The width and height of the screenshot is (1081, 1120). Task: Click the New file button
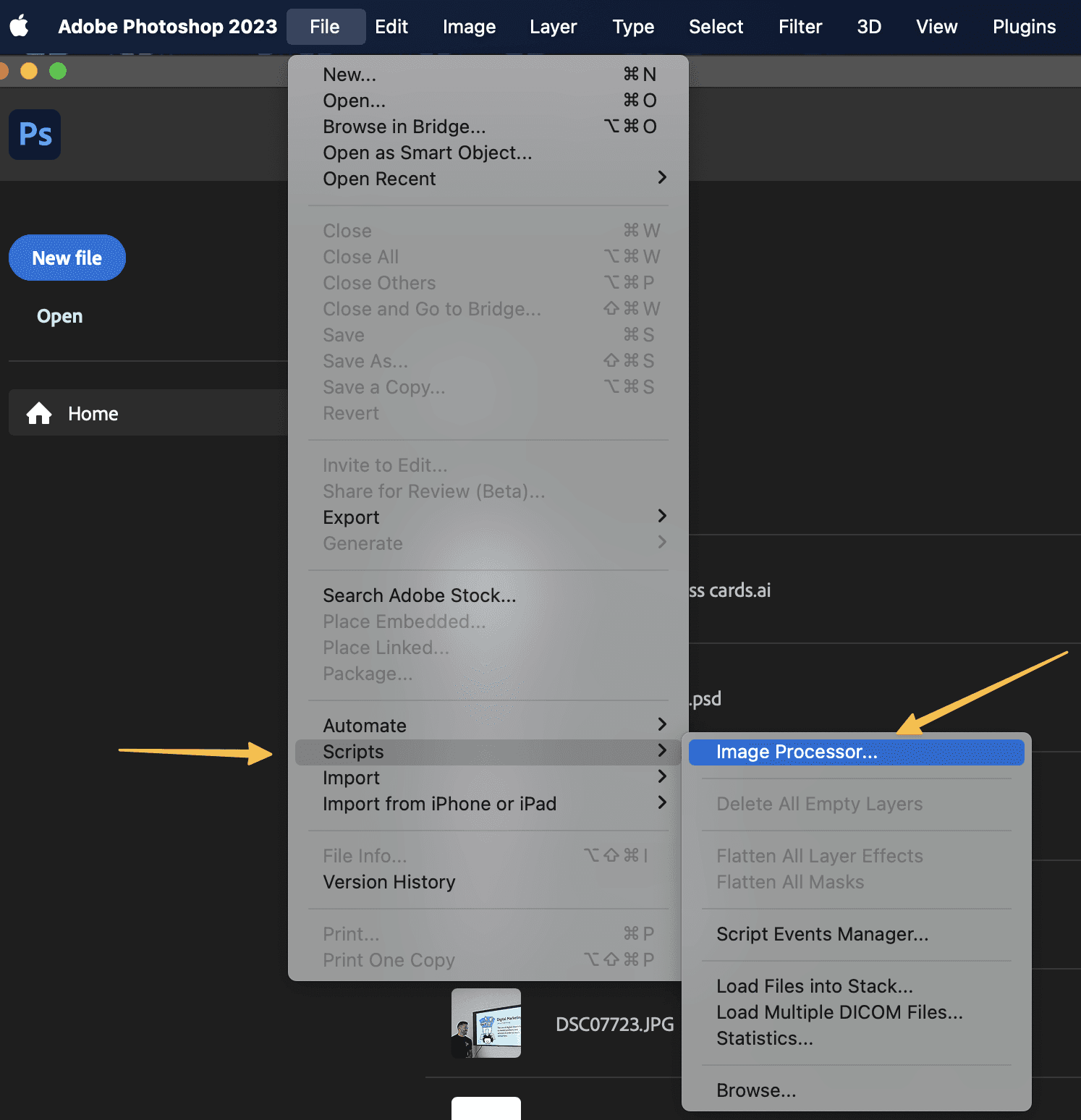[67, 258]
